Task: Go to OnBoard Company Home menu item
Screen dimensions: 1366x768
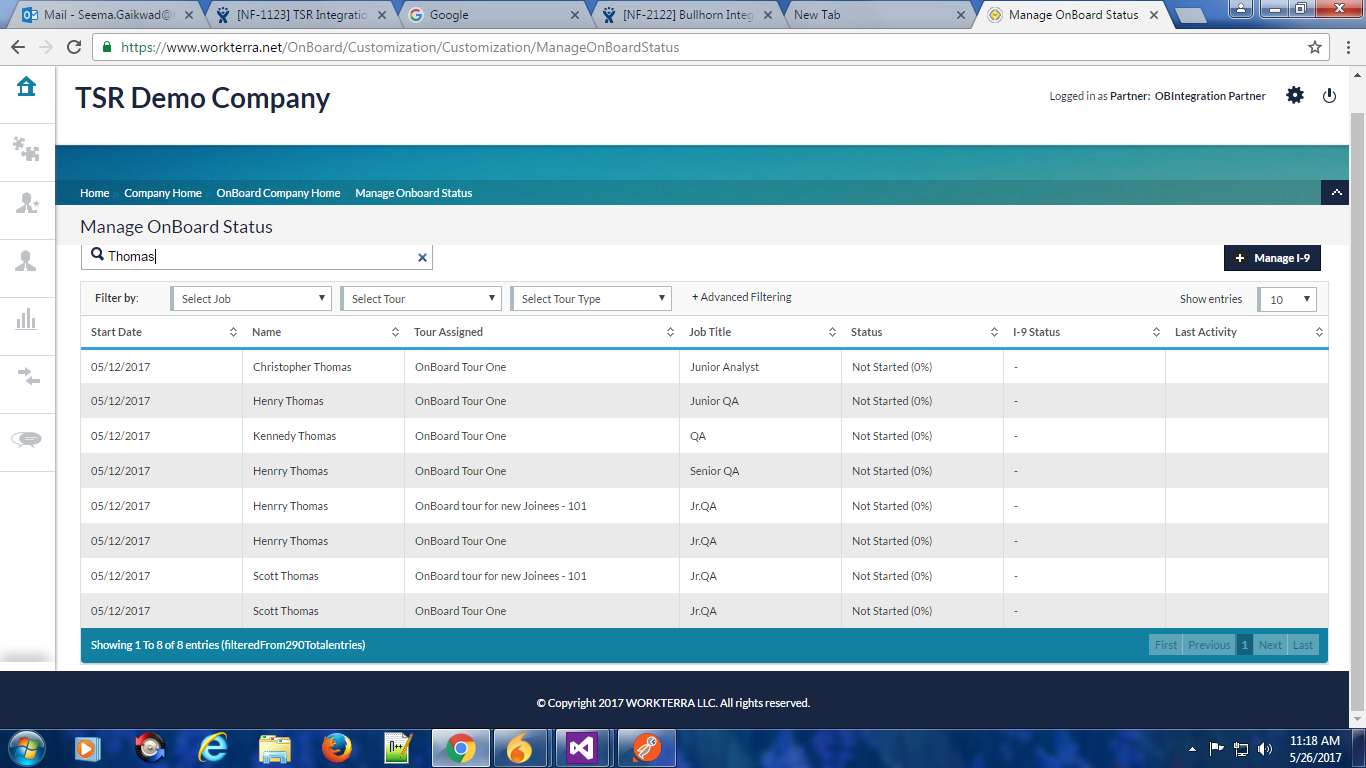Action: (x=278, y=193)
